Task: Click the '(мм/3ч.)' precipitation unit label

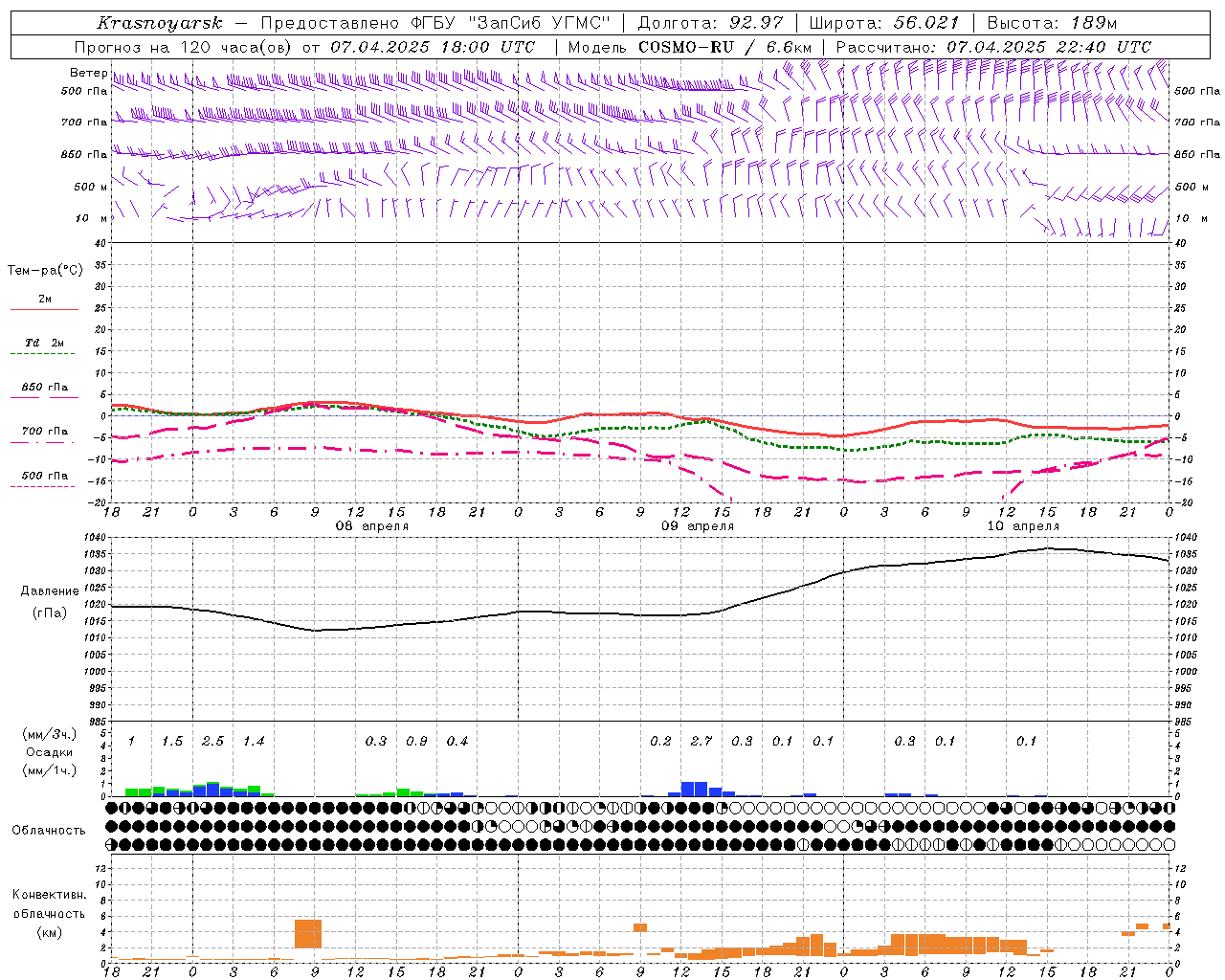Action: click(50, 734)
